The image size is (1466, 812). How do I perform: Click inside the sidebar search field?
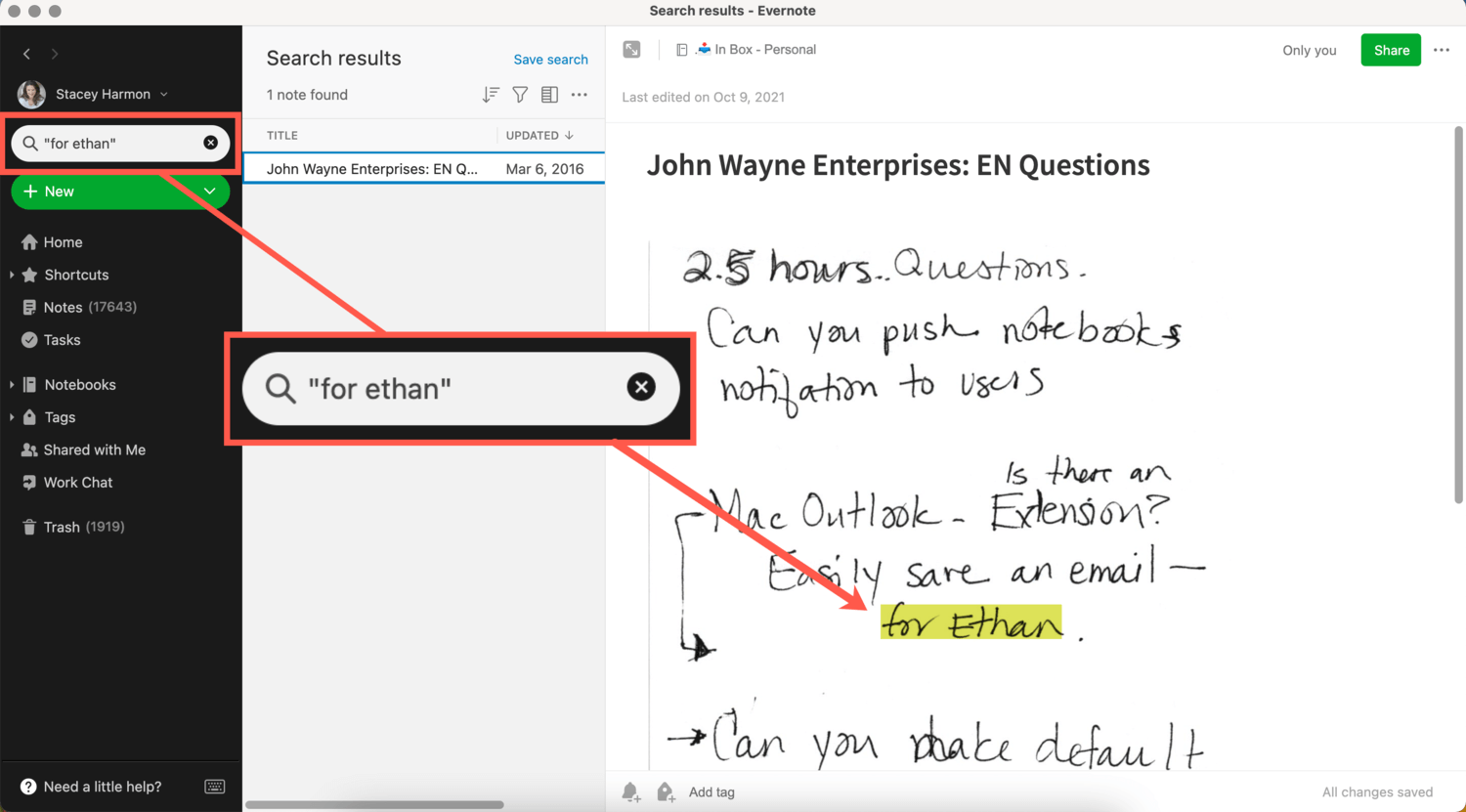119,143
